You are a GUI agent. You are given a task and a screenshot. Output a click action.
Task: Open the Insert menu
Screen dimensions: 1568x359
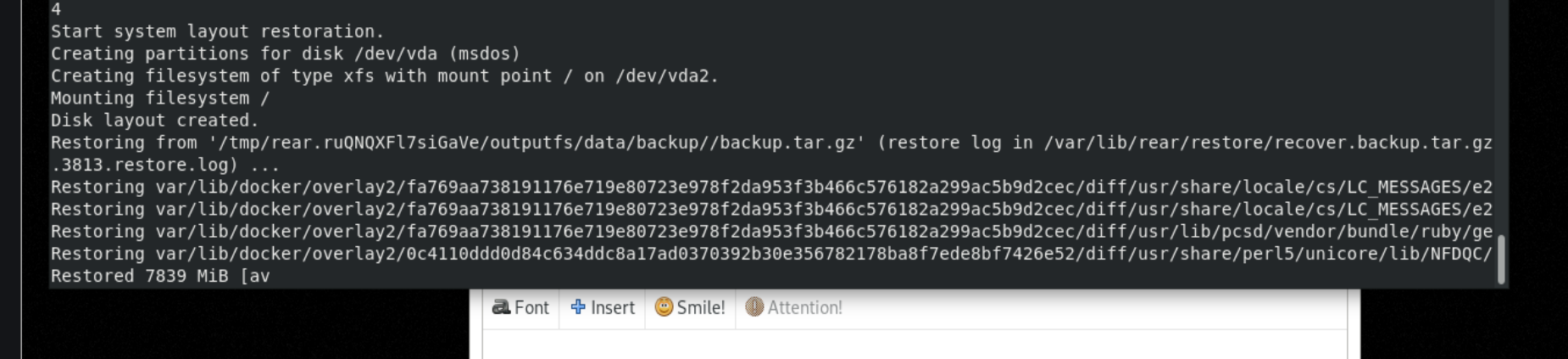(x=602, y=307)
